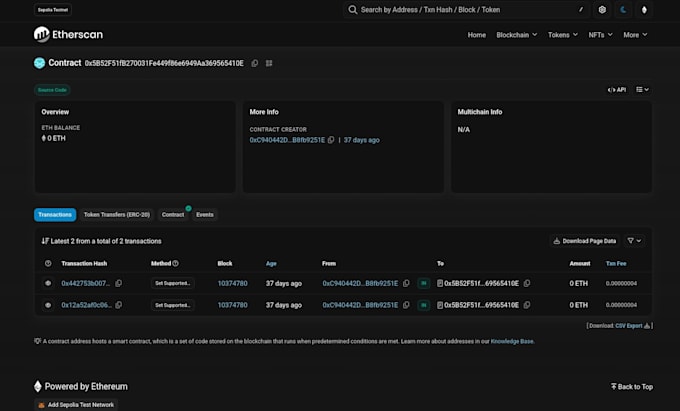Focus the search by address input field
The width and height of the screenshot is (680, 411).
tap(466, 10)
